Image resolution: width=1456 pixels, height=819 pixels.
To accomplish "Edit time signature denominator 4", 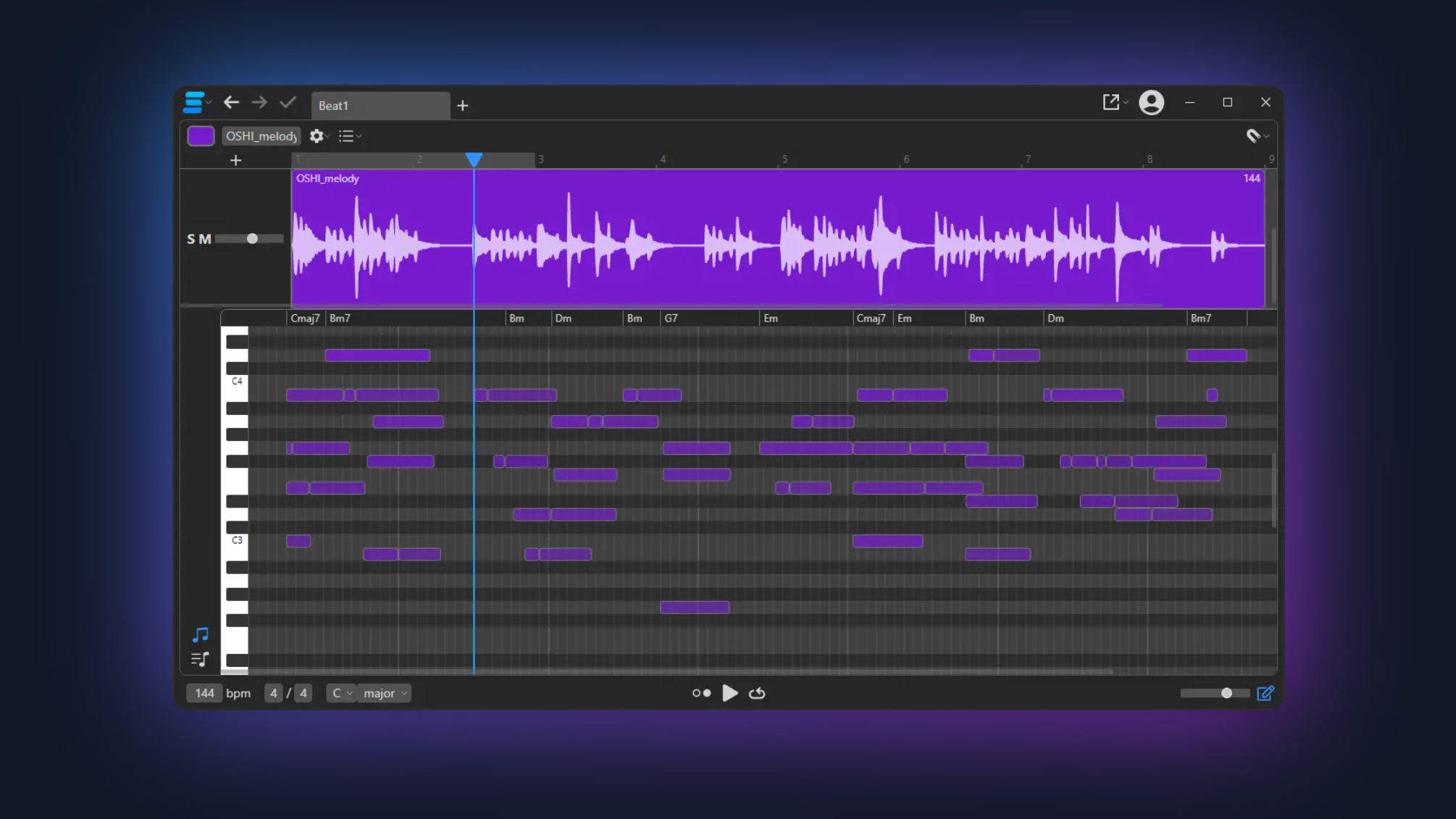I will point(304,693).
